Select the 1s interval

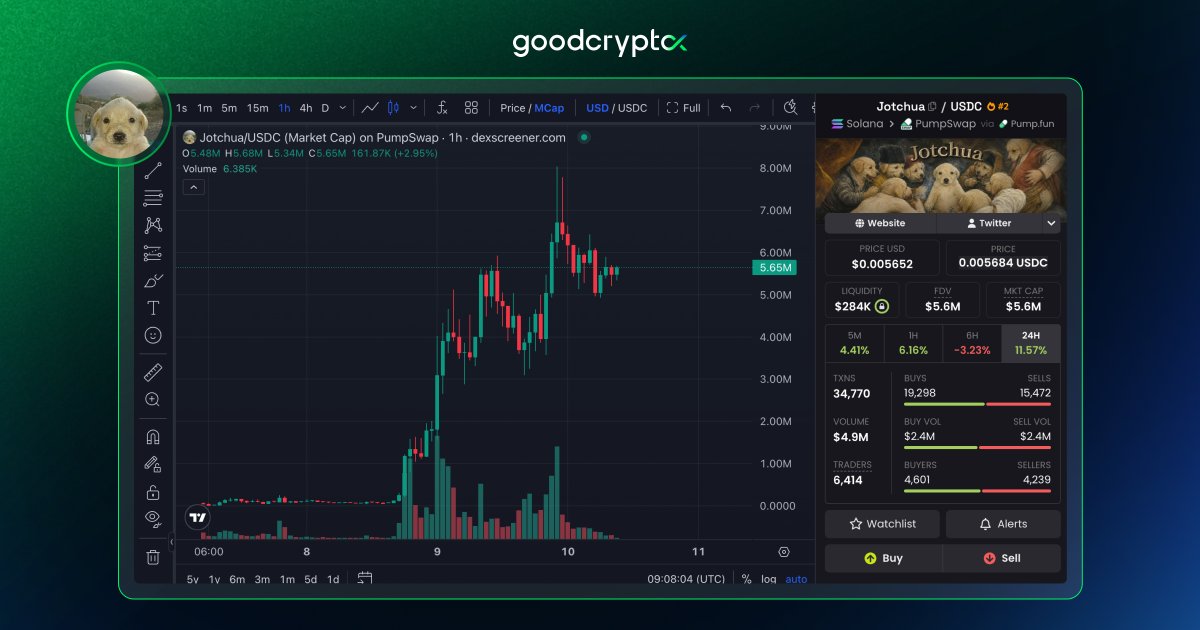click(182, 108)
